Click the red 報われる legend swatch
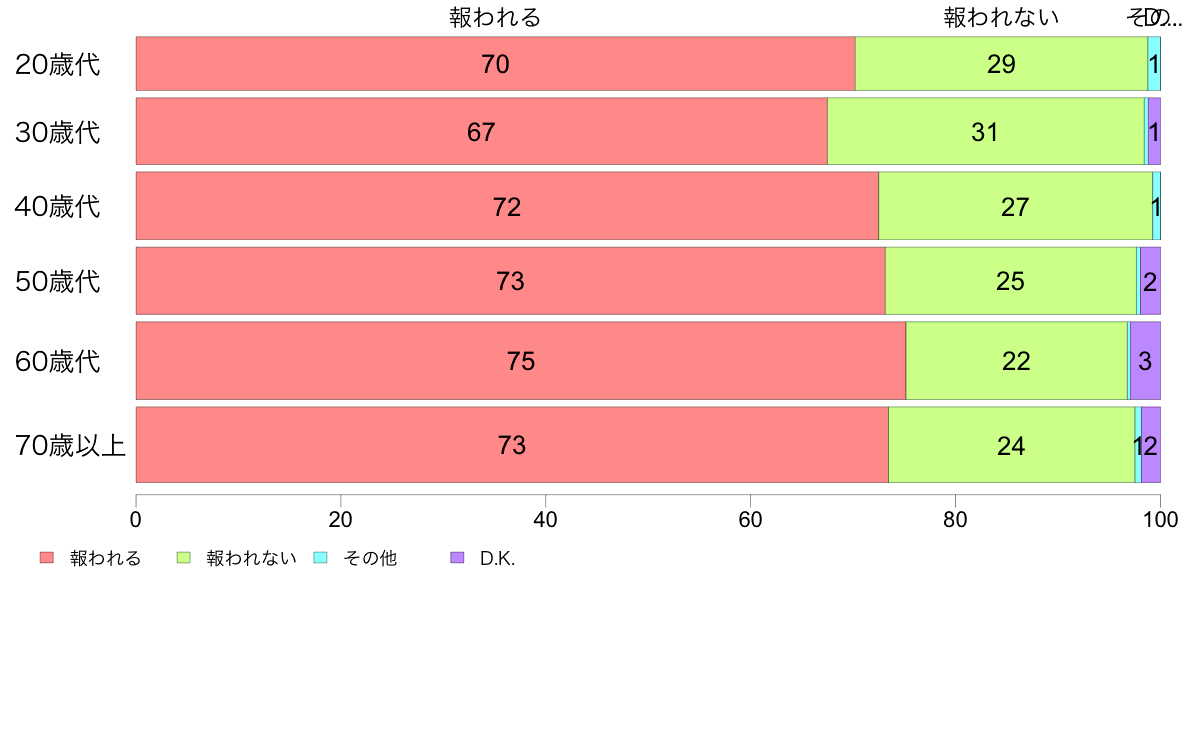This screenshot has height=736, width=1188. pyautogui.click(x=47, y=558)
